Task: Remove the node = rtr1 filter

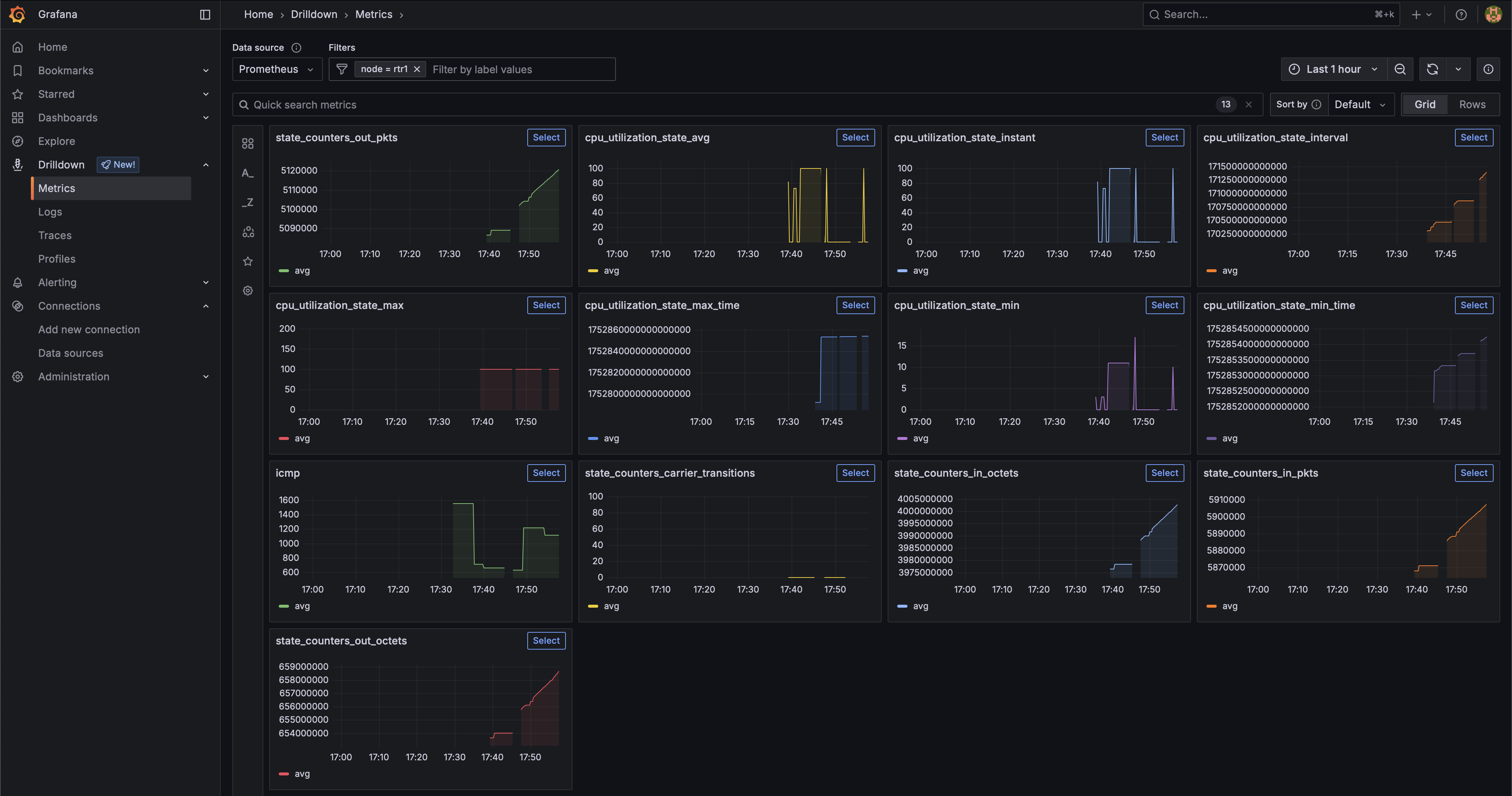Action: (x=417, y=69)
